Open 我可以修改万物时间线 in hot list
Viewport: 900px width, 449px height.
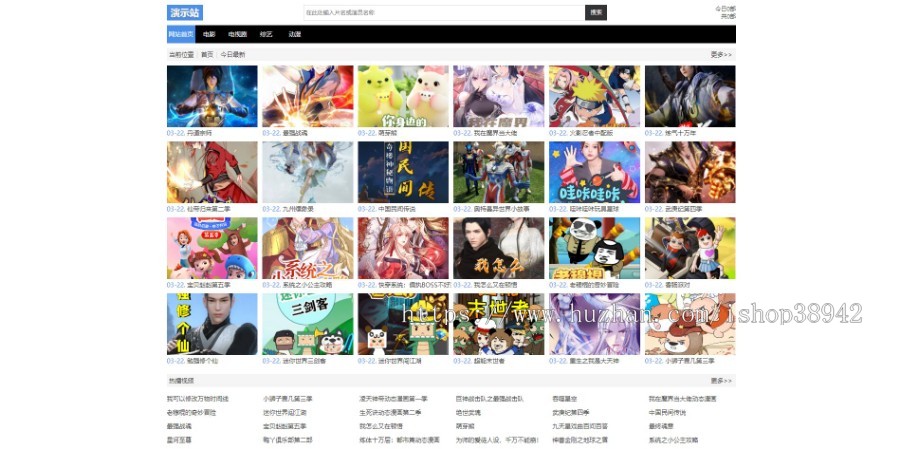click(198, 398)
